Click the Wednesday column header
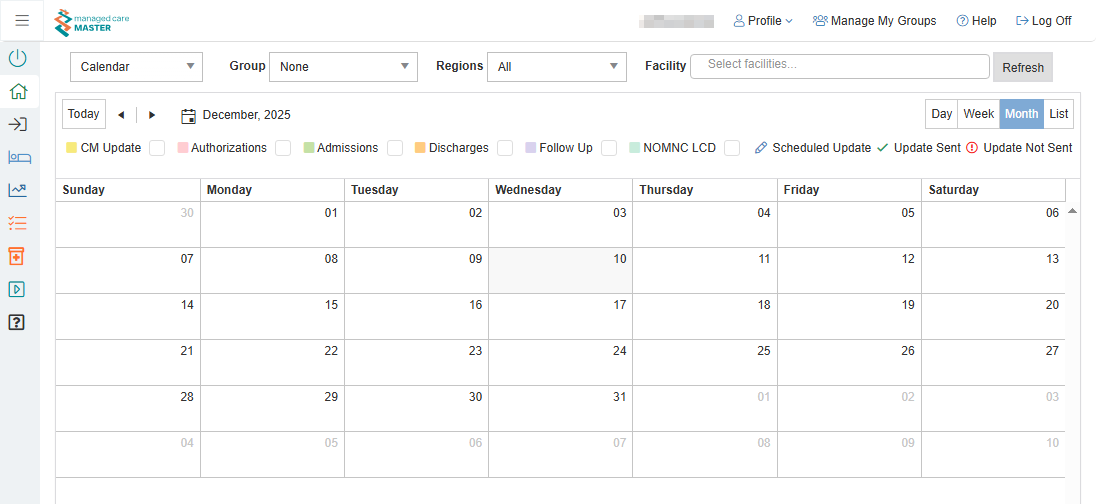The width and height of the screenshot is (1096, 504). 561,190
